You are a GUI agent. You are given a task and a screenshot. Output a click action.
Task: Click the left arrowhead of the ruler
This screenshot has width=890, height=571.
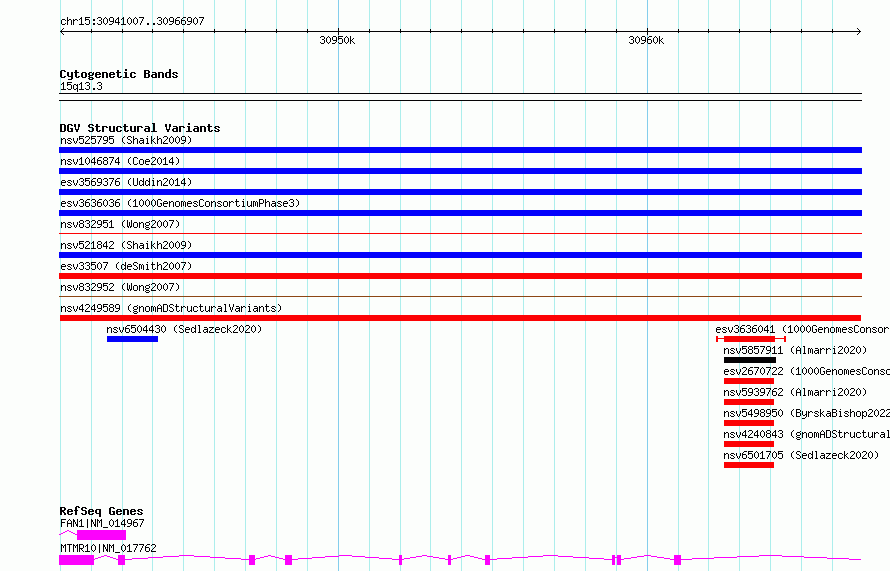point(62,31)
